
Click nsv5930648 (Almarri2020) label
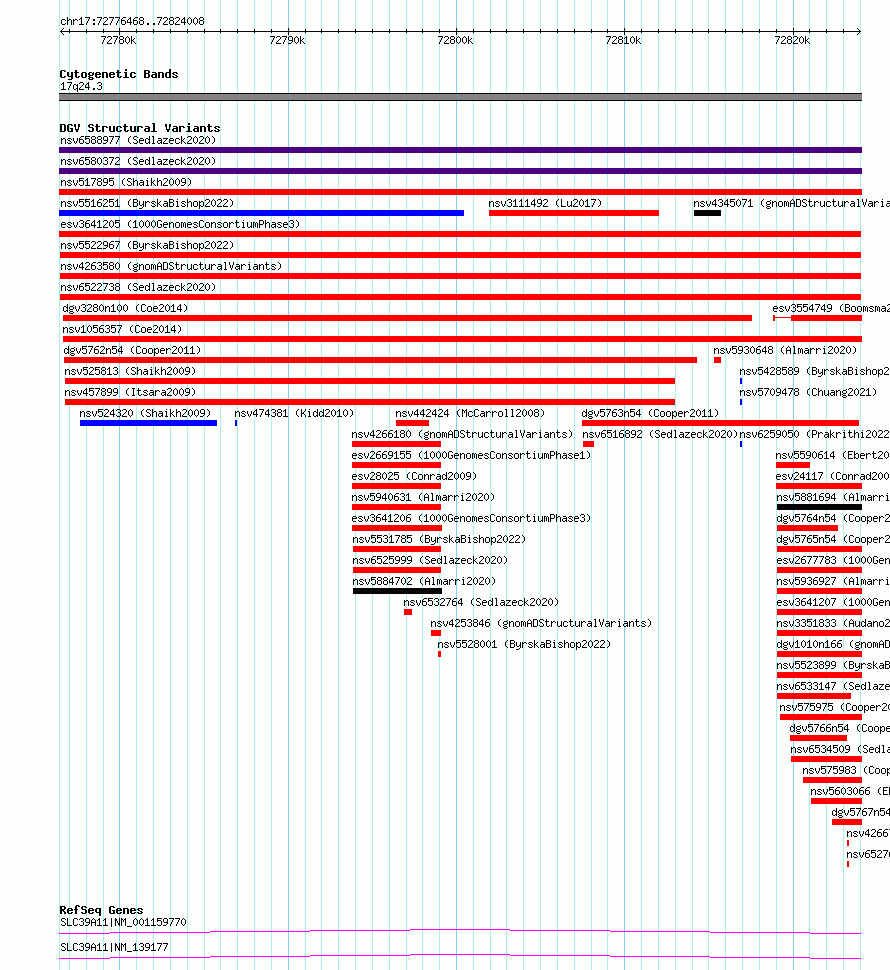tap(785, 351)
